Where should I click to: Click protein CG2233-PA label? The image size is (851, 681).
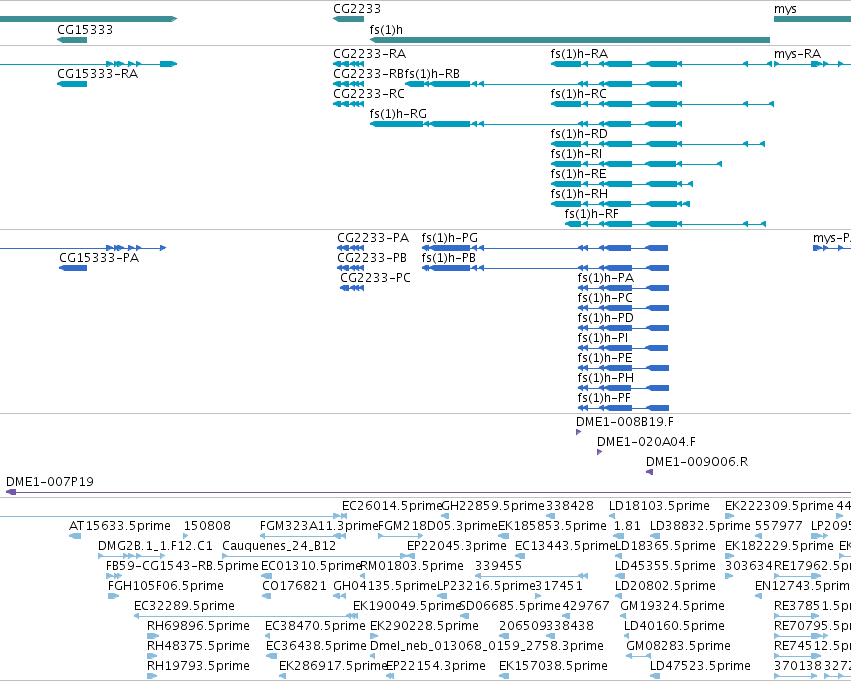point(372,238)
